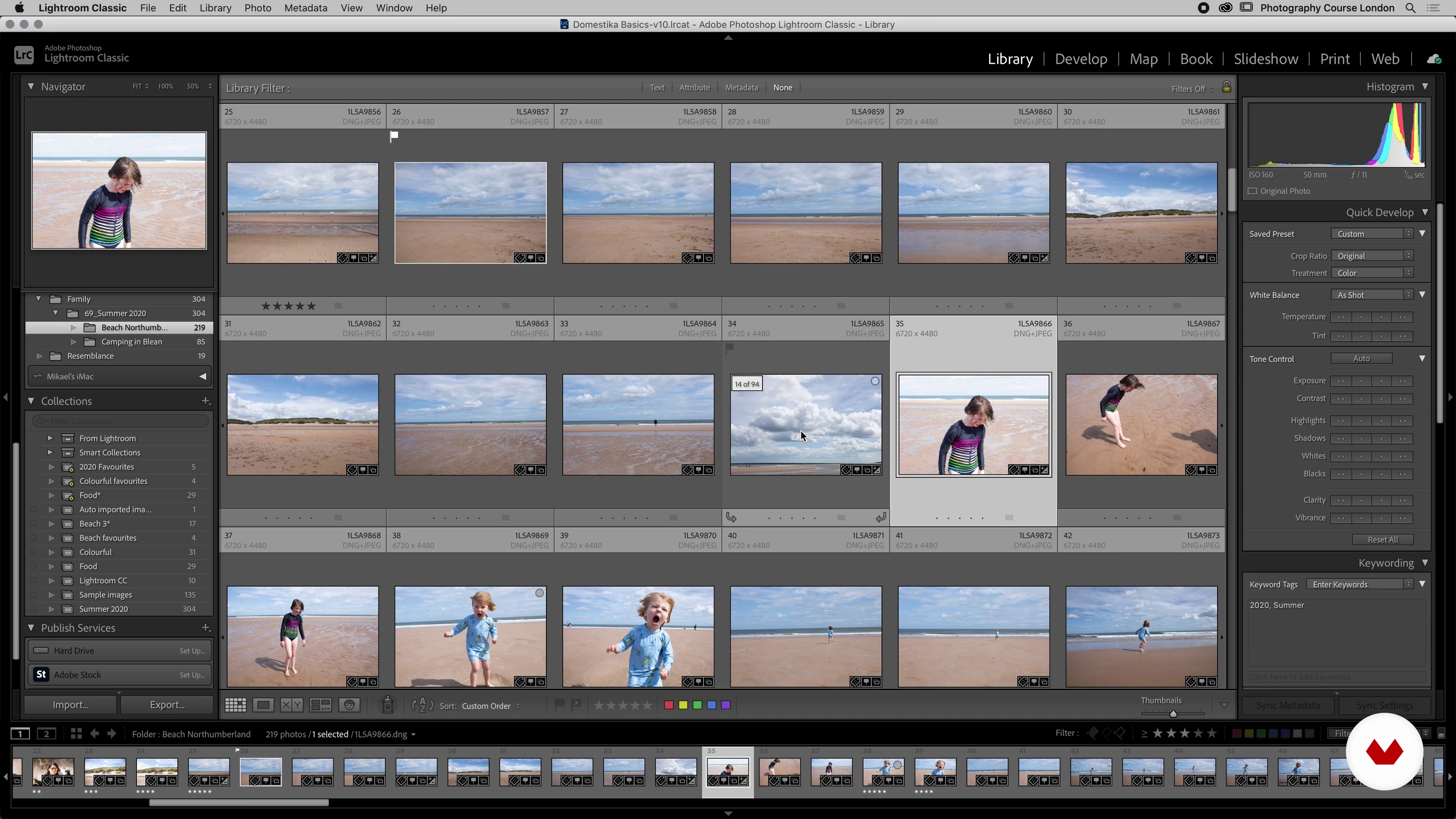Viewport: 1456px width, 819px height.
Task: Open the Metadata menu
Action: (305, 8)
